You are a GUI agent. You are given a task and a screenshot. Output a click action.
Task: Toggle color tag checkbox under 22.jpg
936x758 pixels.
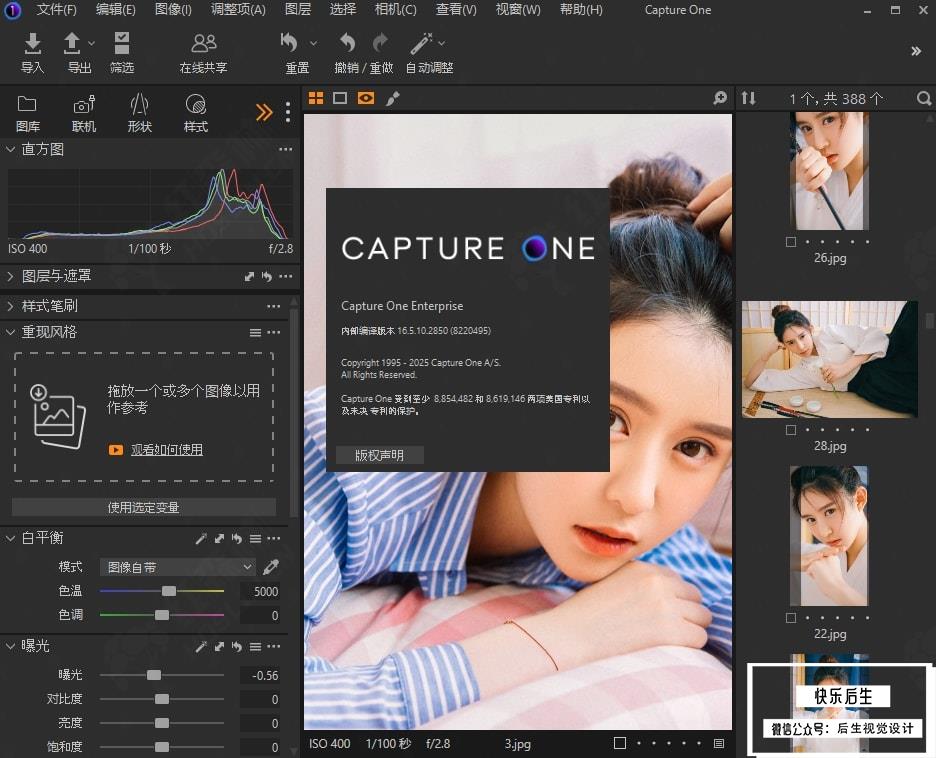click(x=791, y=618)
